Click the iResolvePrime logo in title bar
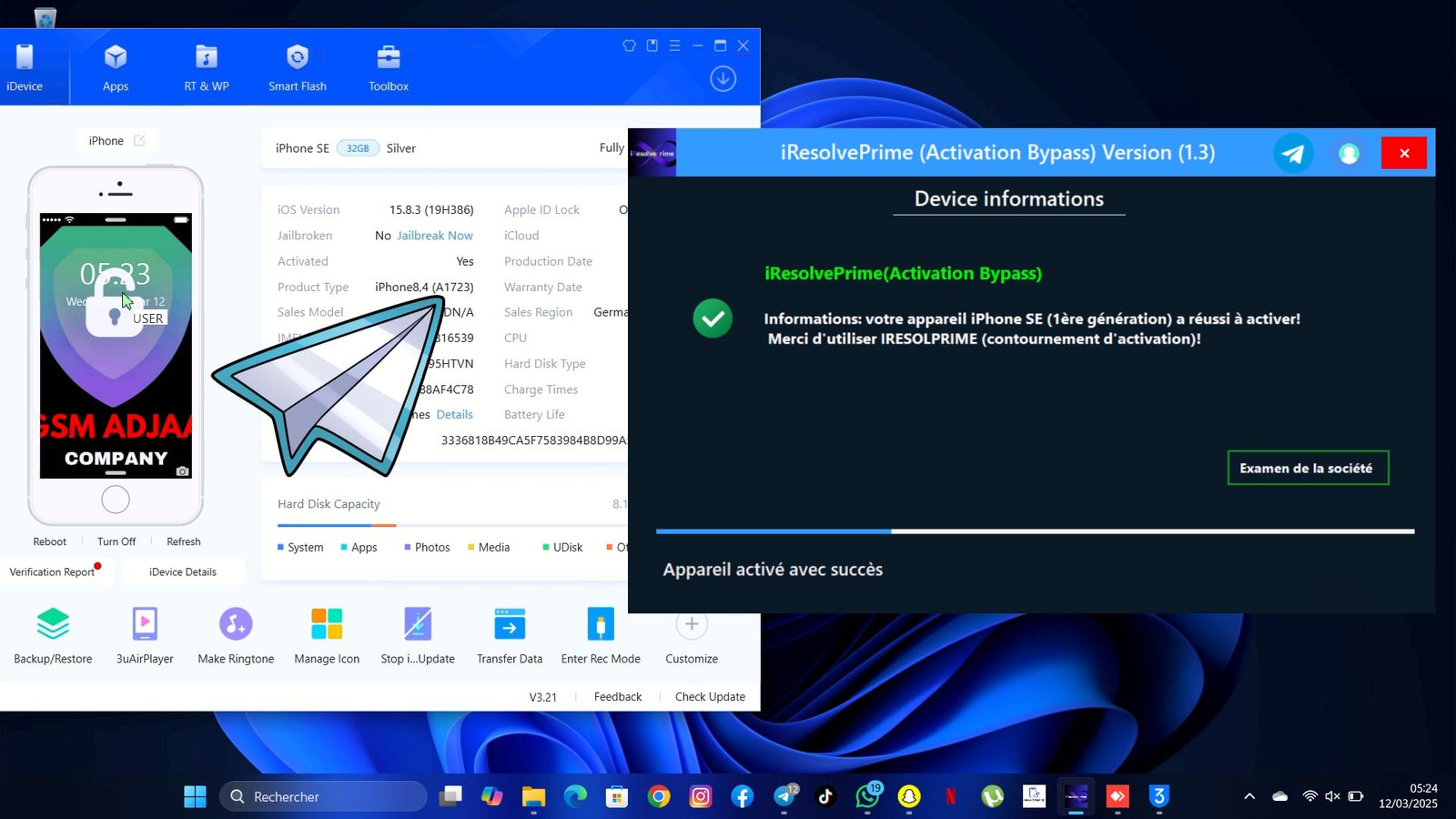 pyautogui.click(x=652, y=153)
